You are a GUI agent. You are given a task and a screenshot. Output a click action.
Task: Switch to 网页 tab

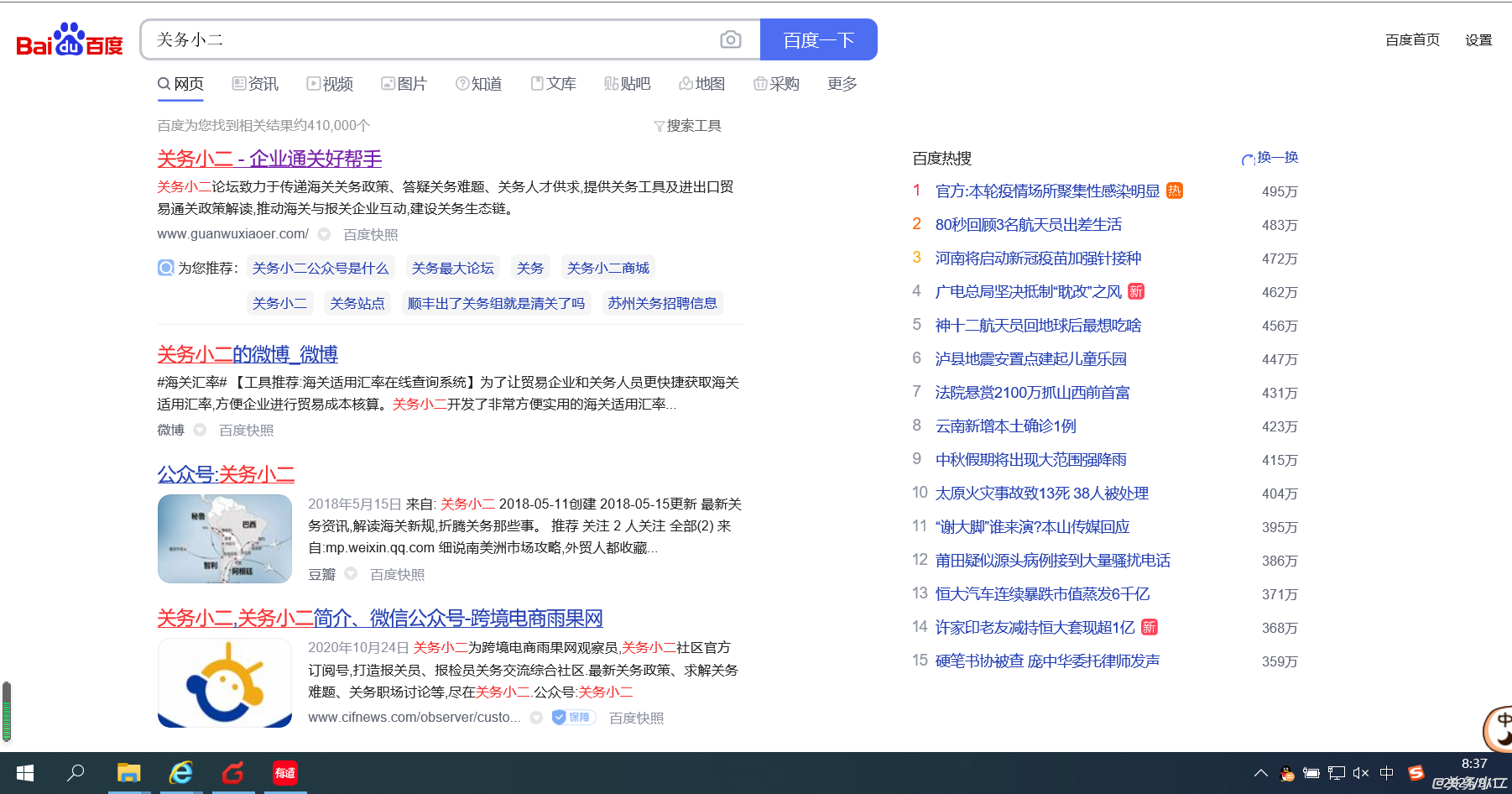pyautogui.click(x=180, y=84)
